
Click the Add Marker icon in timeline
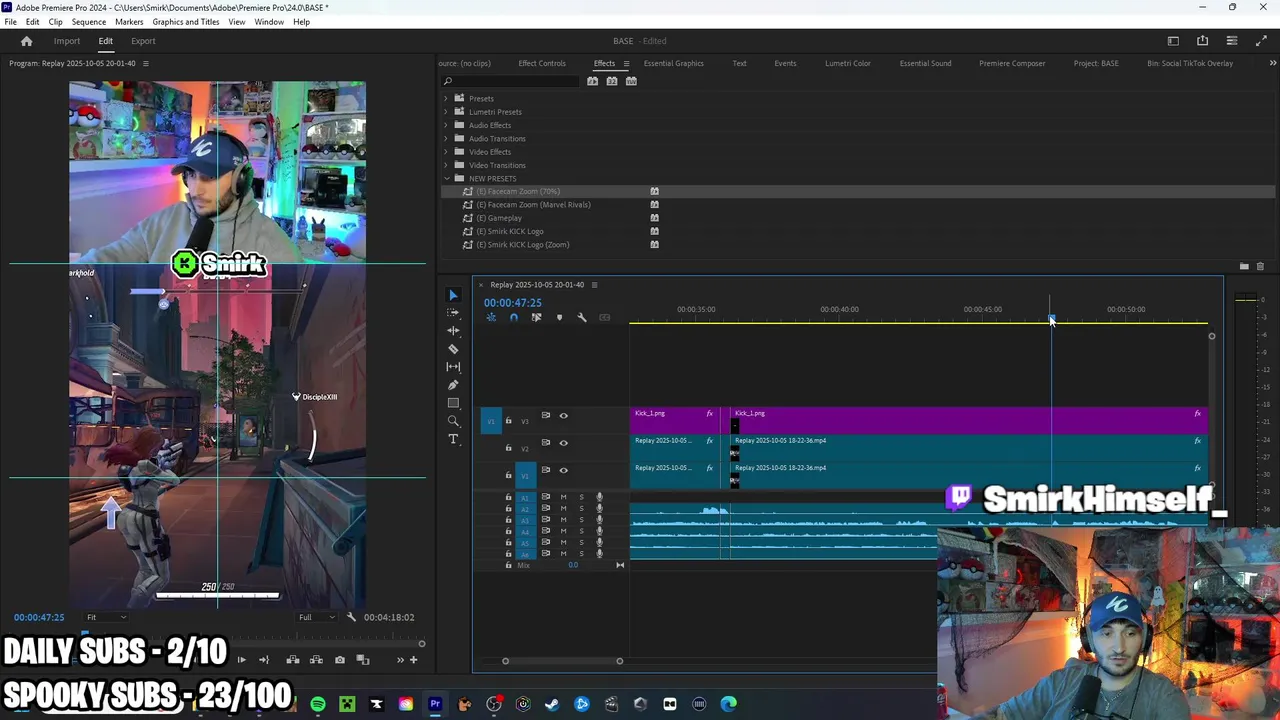point(559,318)
